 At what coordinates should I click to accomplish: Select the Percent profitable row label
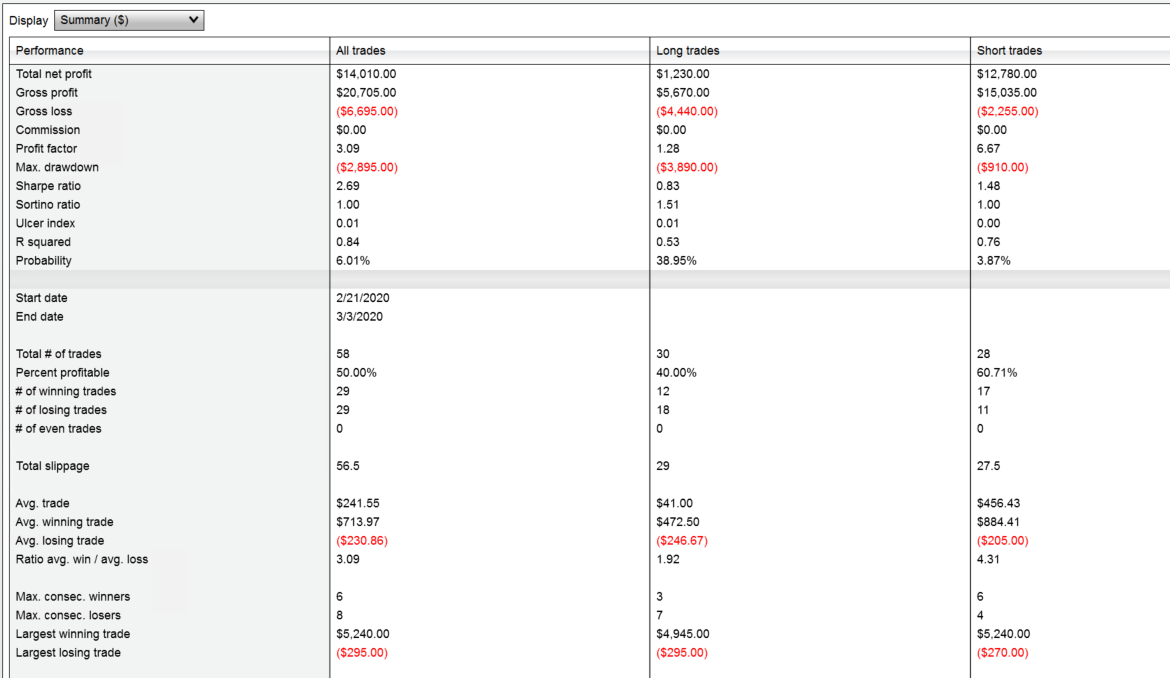tap(62, 372)
